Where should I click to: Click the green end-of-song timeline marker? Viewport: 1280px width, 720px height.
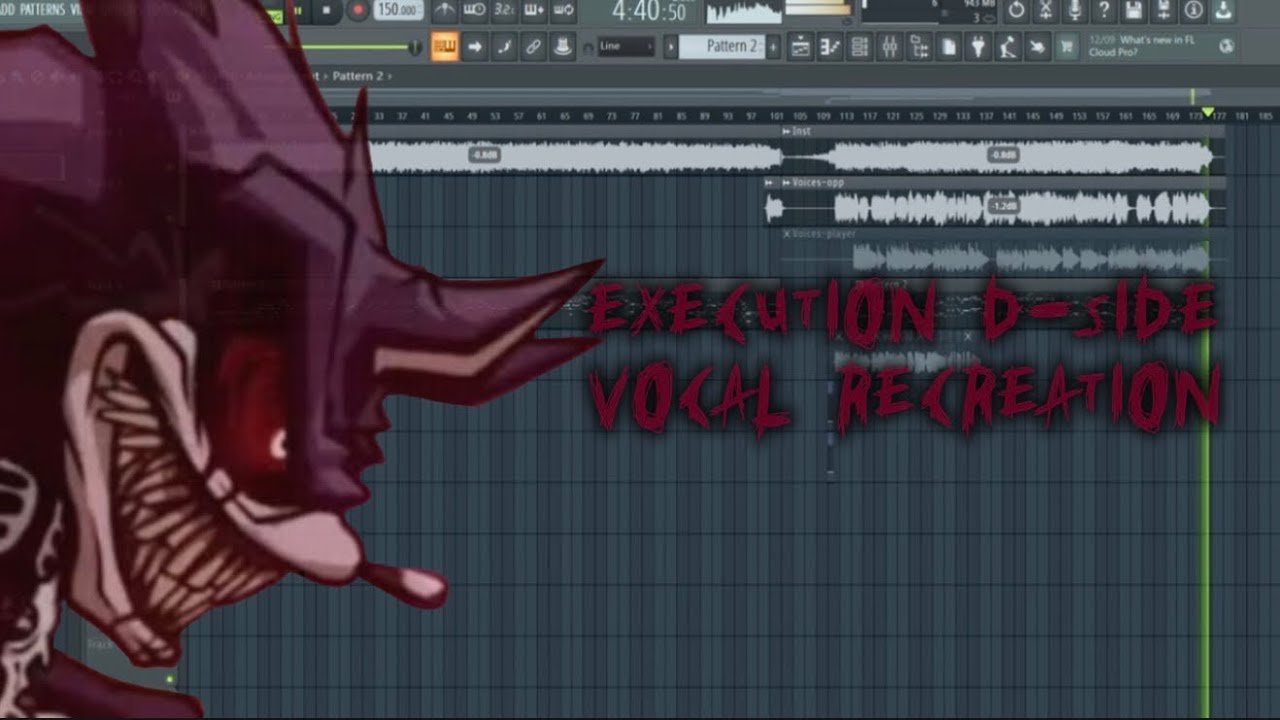(x=1208, y=112)
